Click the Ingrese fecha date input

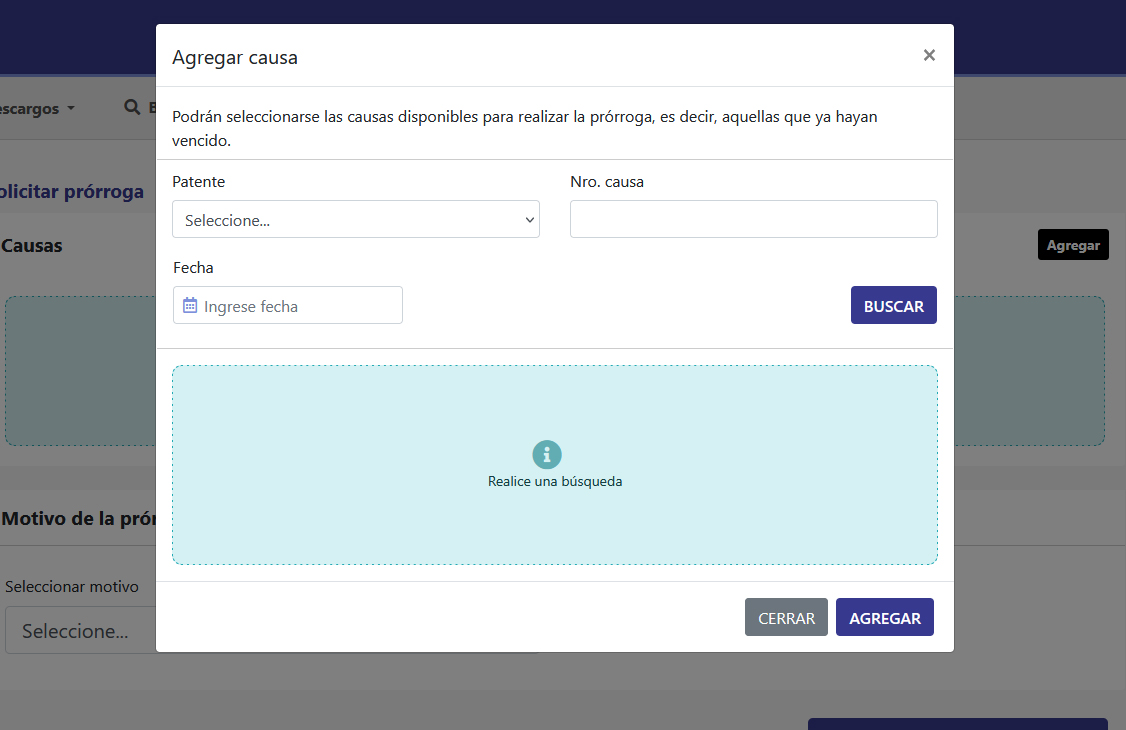298,306
